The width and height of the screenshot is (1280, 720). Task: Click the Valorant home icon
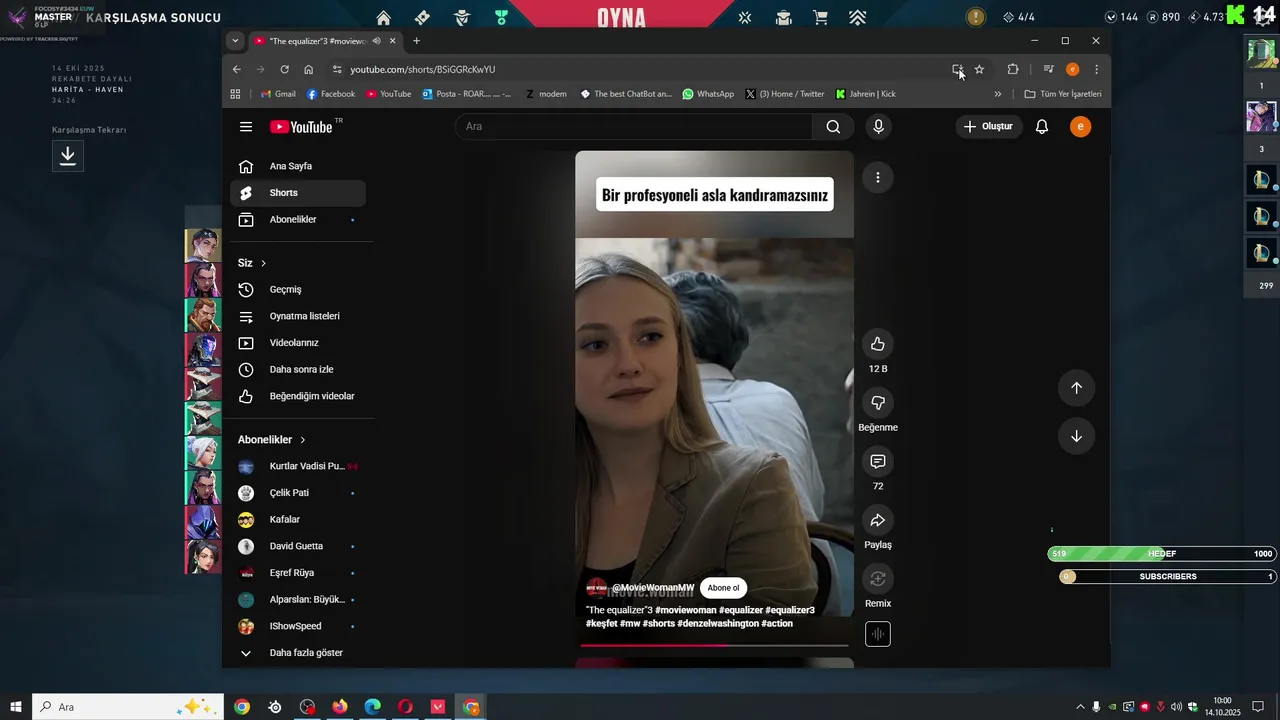coord(383,17)
